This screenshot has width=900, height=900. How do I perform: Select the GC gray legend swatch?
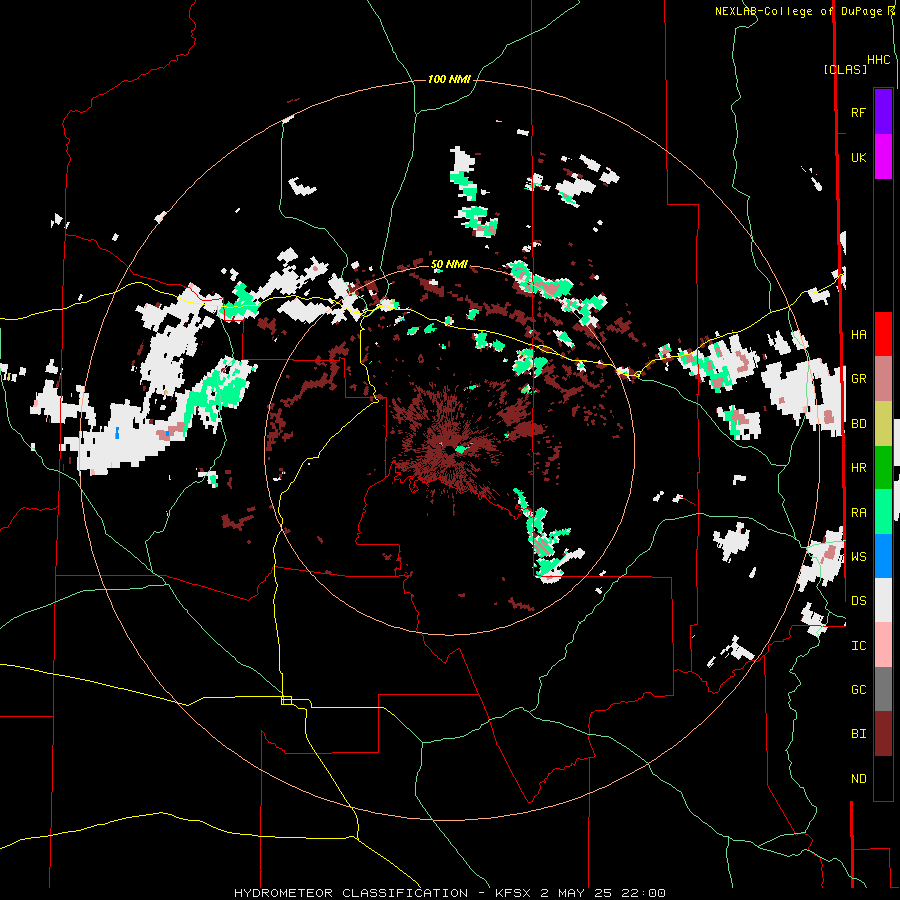(883, 689)
